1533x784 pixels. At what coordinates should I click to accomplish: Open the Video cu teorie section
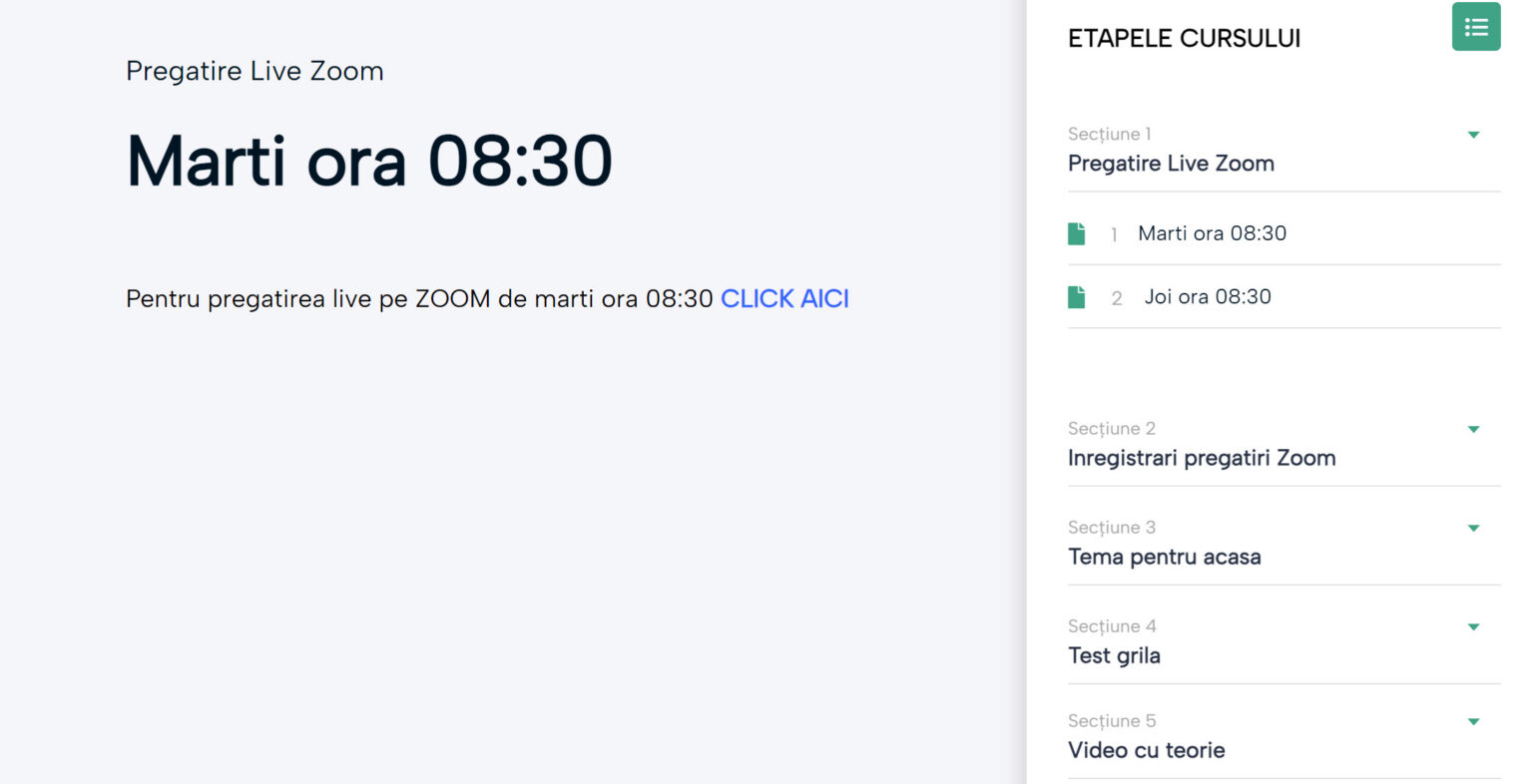[1146, 750]
